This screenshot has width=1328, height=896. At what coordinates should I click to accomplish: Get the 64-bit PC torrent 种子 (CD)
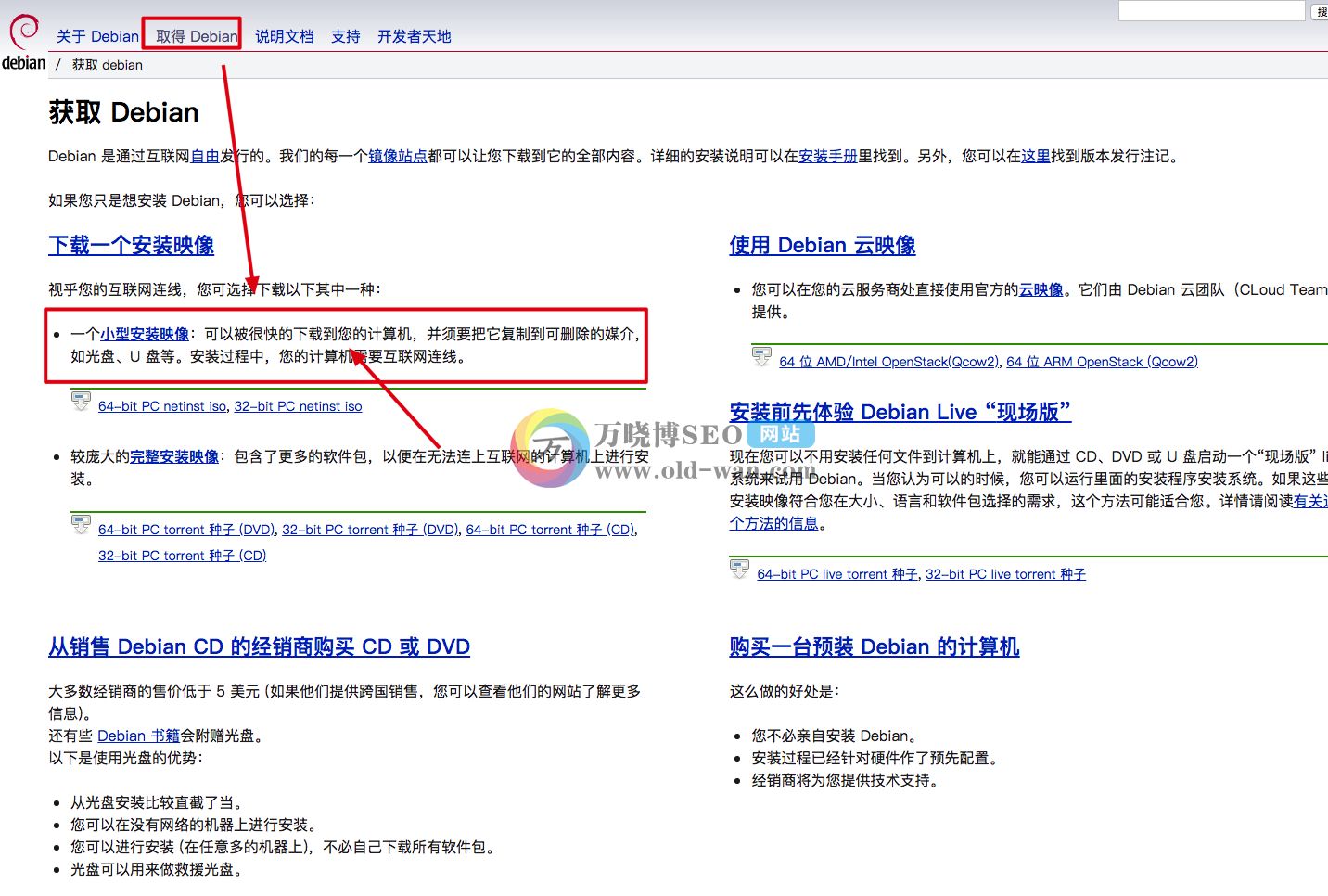[x=551, y=530]
